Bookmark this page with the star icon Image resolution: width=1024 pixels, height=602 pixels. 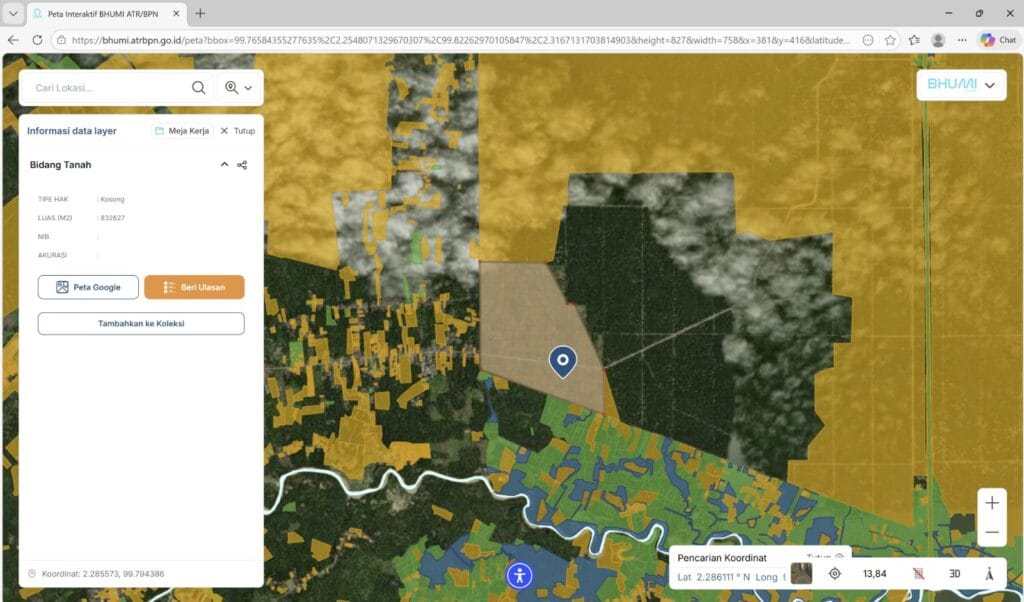tap(890, 40)
